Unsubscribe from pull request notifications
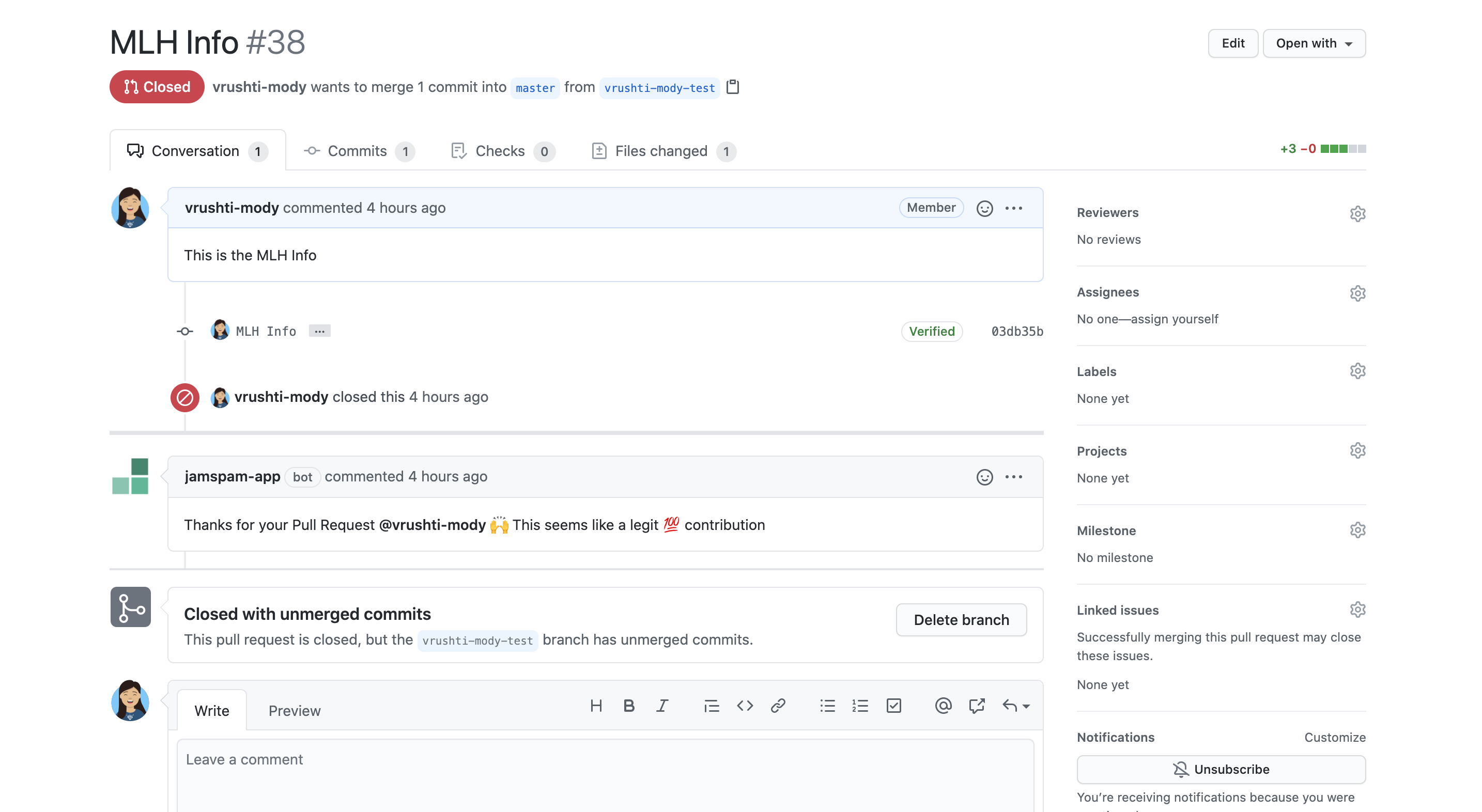 [x=1221, y=770]
